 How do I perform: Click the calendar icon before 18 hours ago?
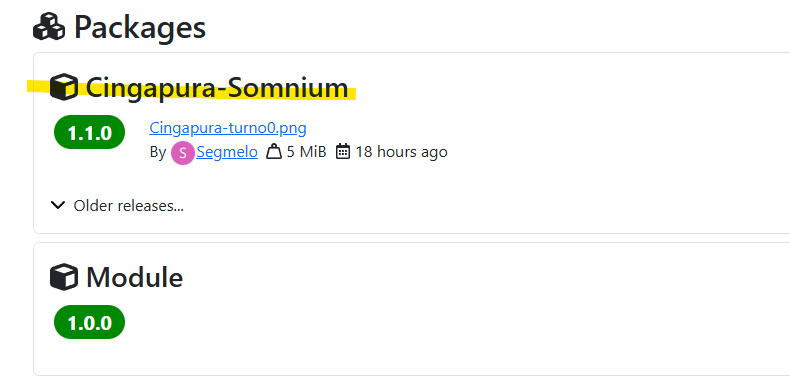[x=343, y=151]
